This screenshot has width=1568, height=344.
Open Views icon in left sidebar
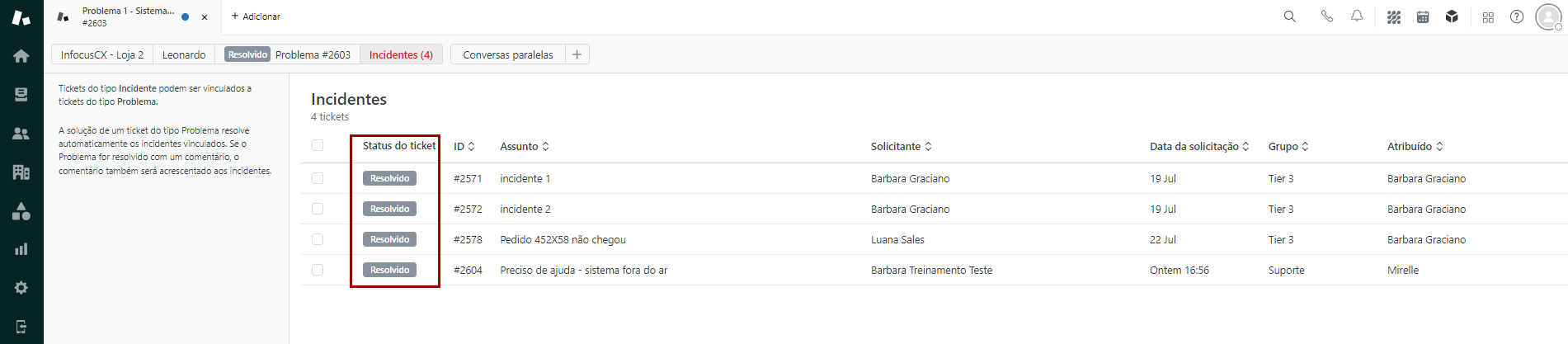click(x=21, y=95)
